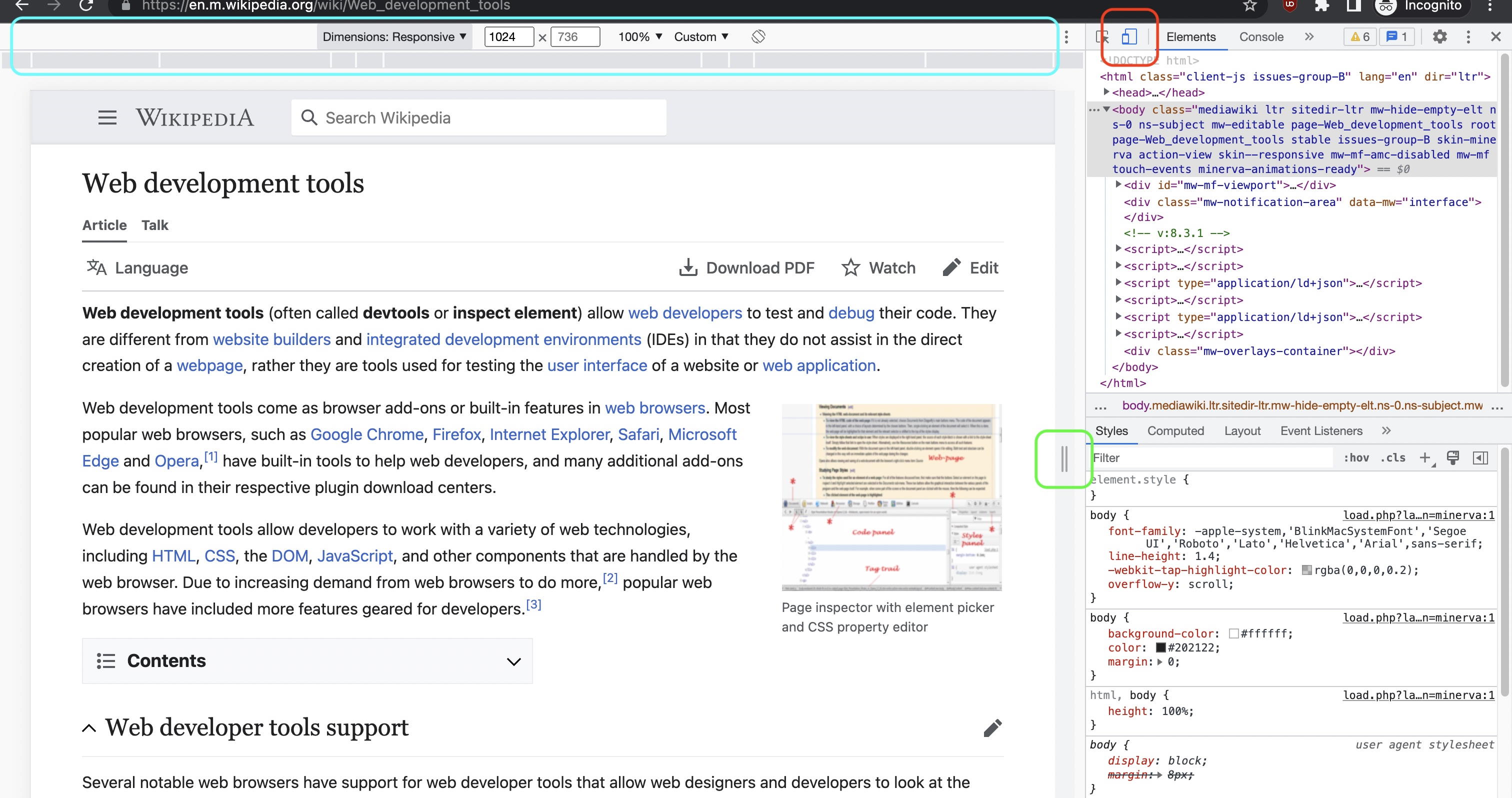Image resolution: width=1512 pixels, height=798 pixels.
Task: Toggle the device toolbar icon in DevTools
Action: click(x=1129, y=36)
